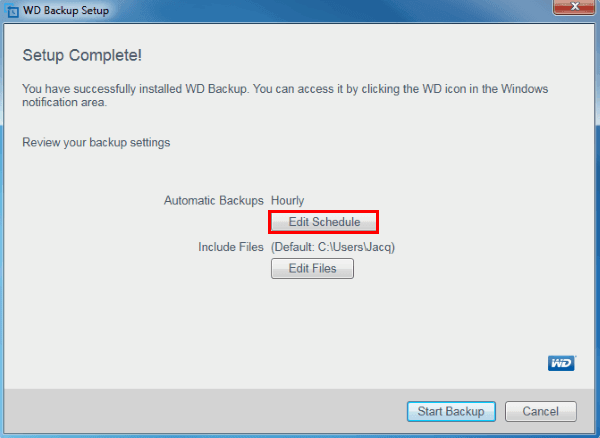The height and width of the screenshot is (438, 600).
Task: Close the WD Backup Setup window
Action: (x=571, y=9)
